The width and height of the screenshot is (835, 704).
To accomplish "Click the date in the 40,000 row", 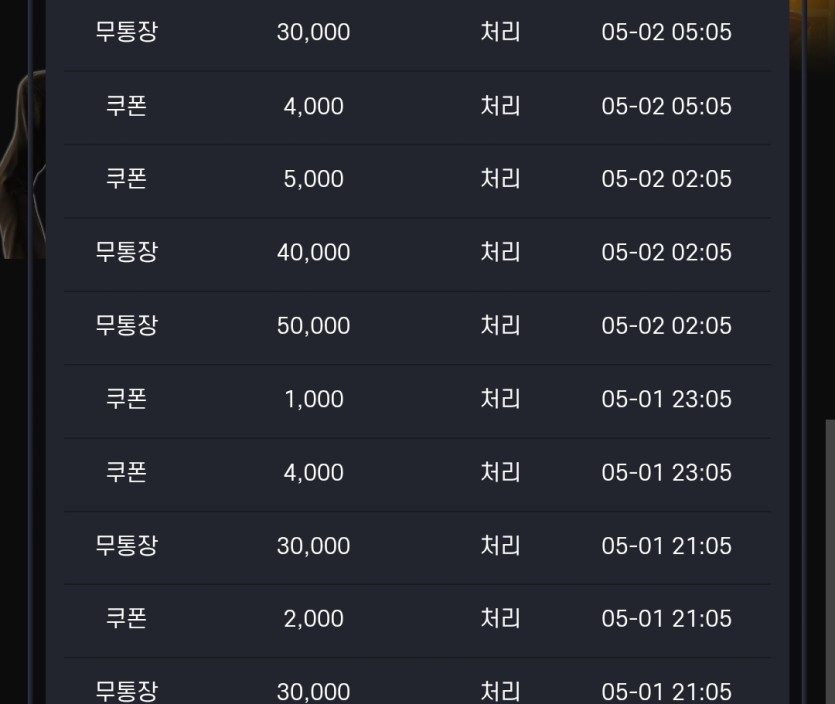I will click(666, 253).
